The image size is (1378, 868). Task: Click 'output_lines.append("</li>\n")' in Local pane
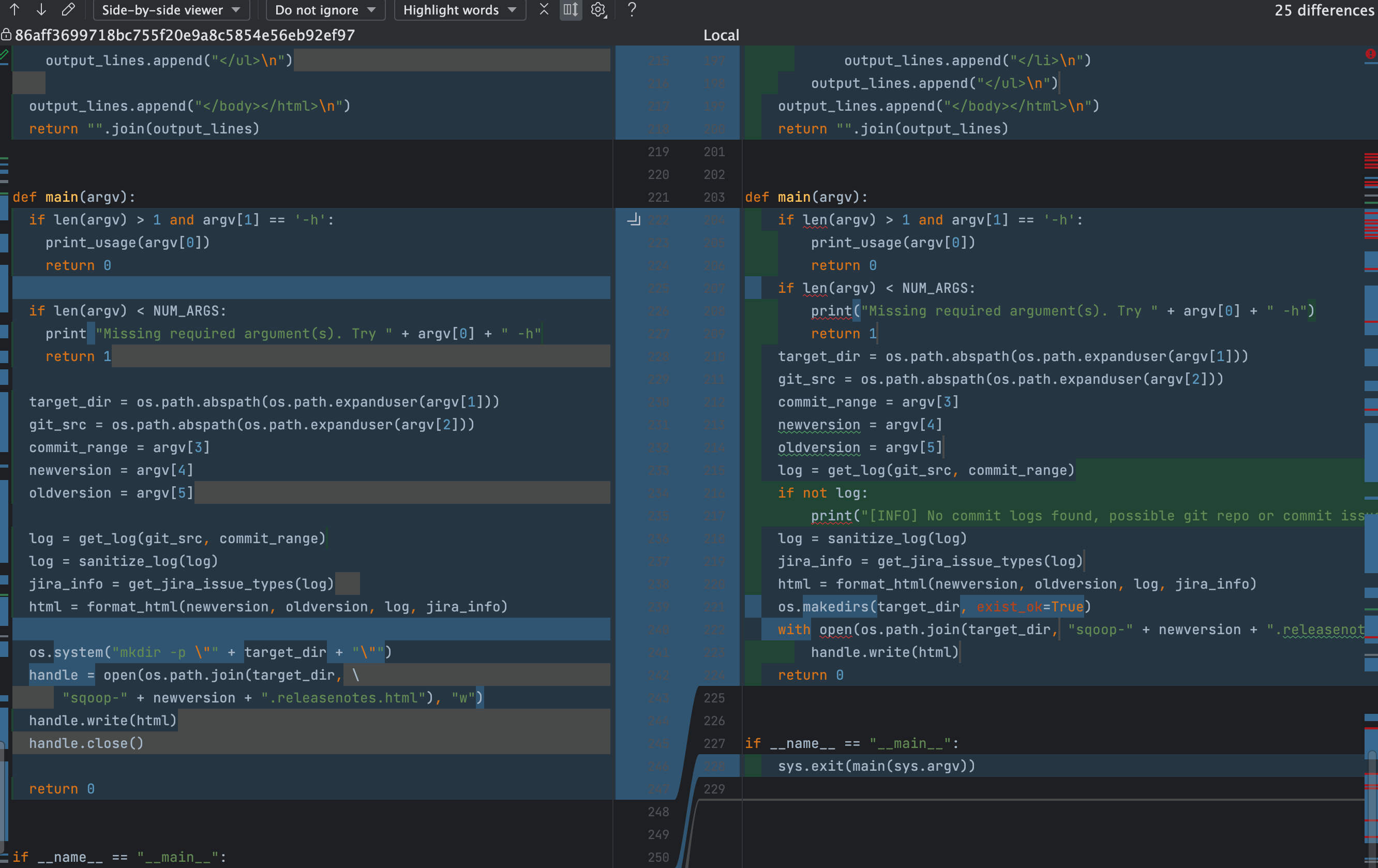click(x=968, y=60)
